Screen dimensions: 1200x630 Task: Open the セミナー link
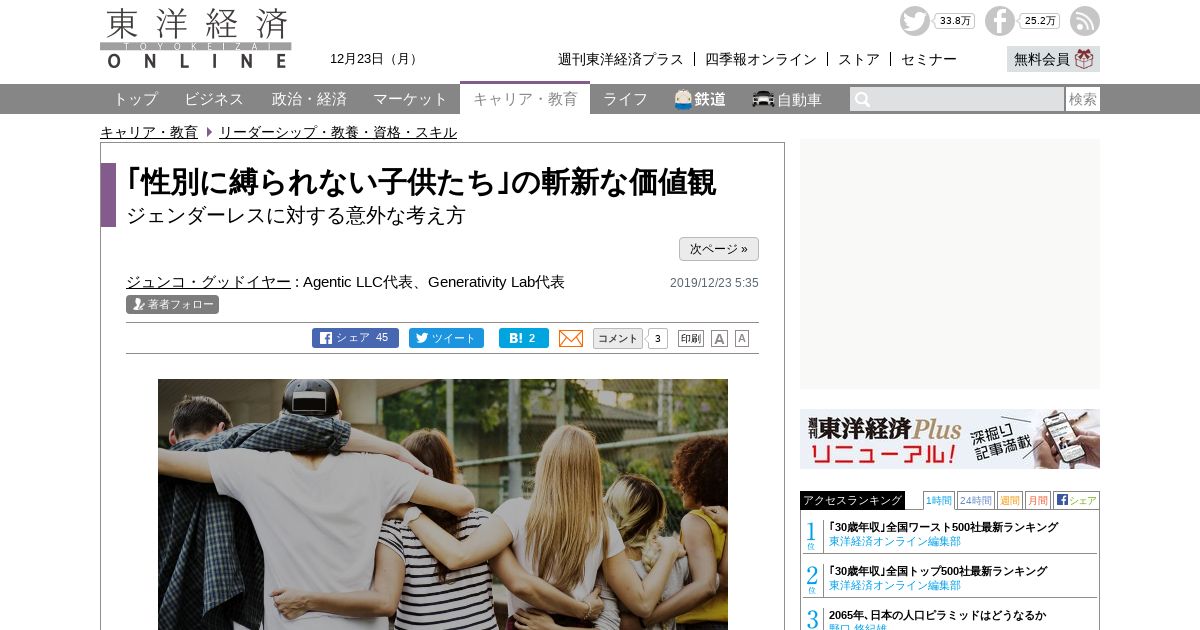[929, 59]
